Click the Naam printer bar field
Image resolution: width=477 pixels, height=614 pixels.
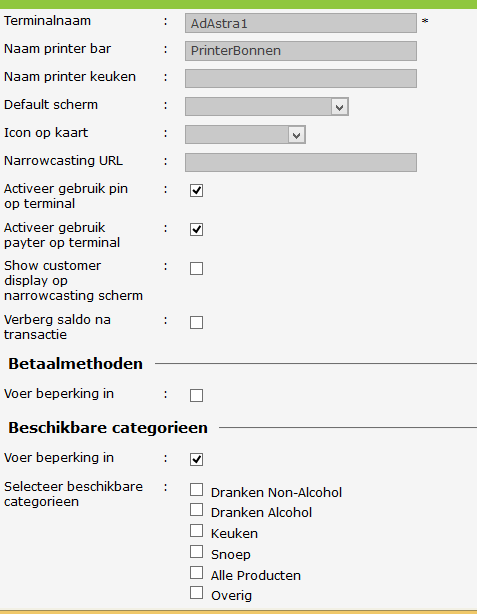301,51
